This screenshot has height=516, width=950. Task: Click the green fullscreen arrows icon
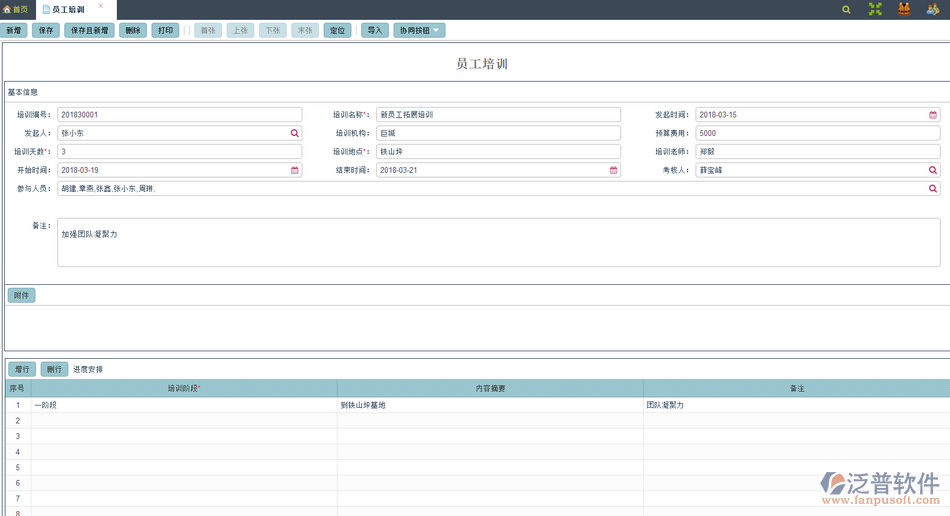click(x=875, y=9)
